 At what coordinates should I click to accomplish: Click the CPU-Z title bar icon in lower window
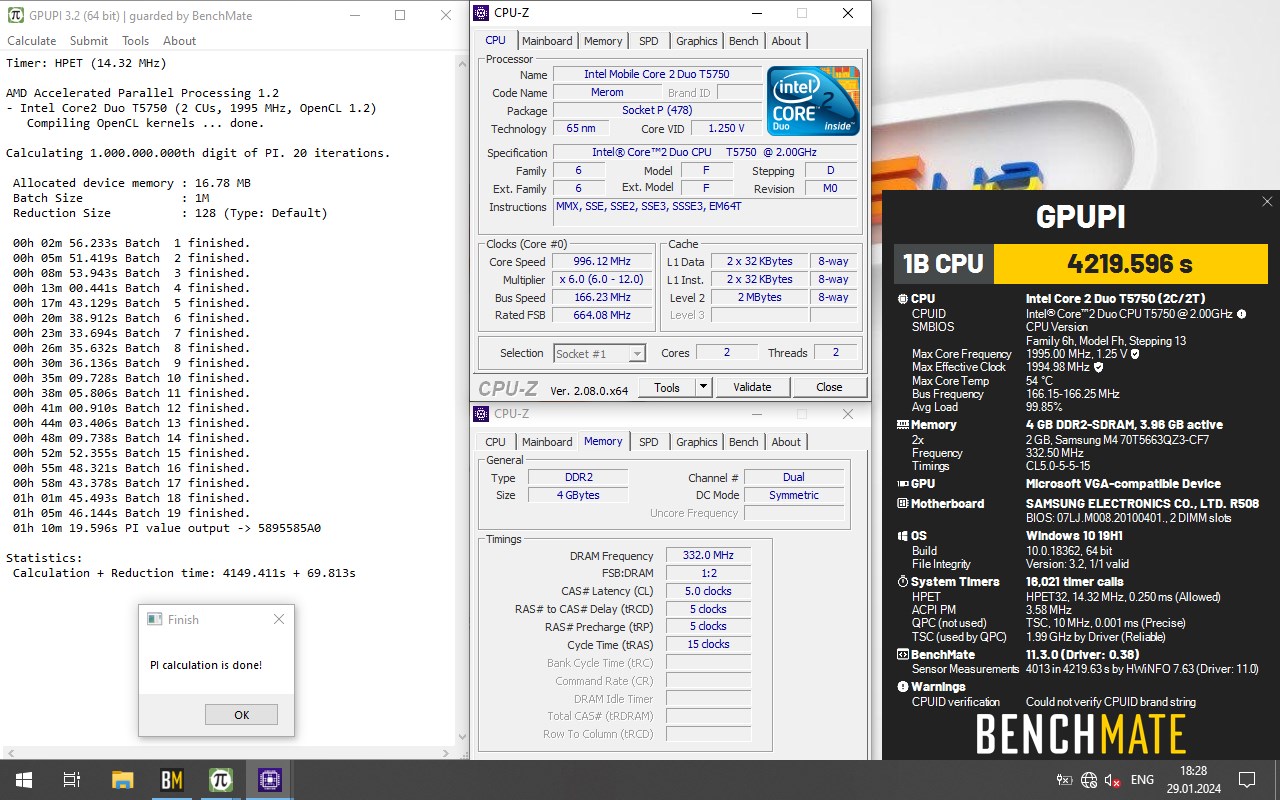tap(482, 414)
